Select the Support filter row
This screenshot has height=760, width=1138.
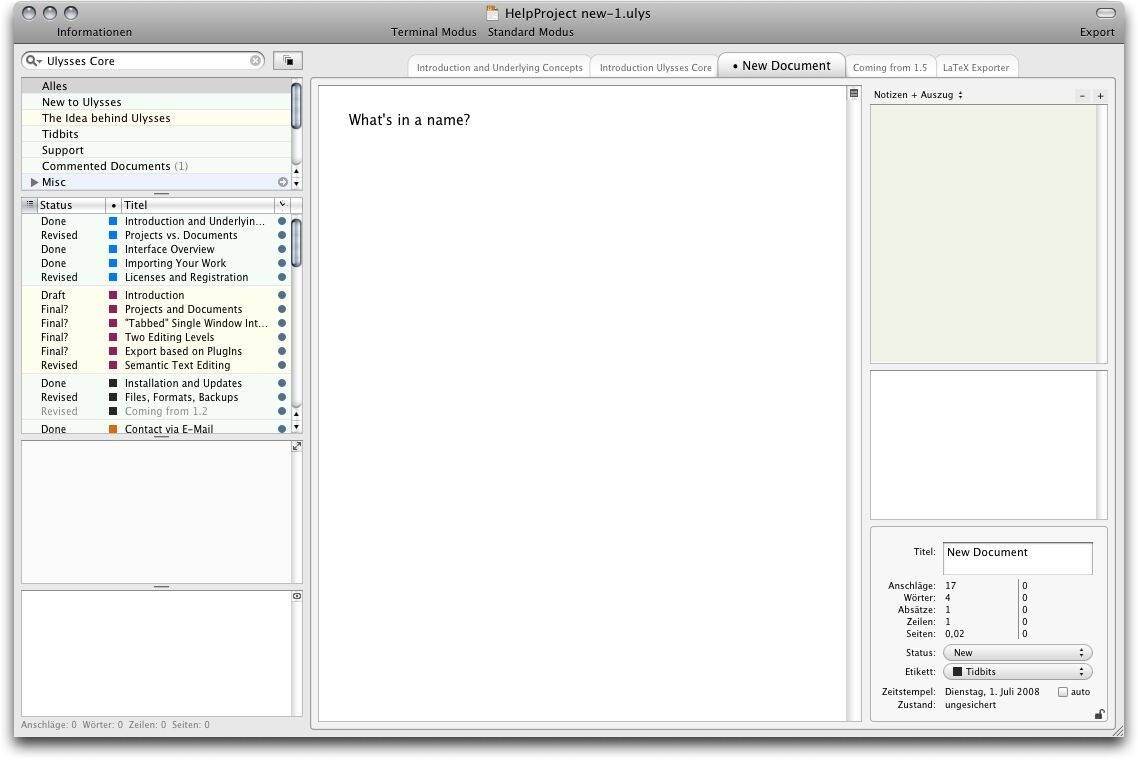point(156,150)
